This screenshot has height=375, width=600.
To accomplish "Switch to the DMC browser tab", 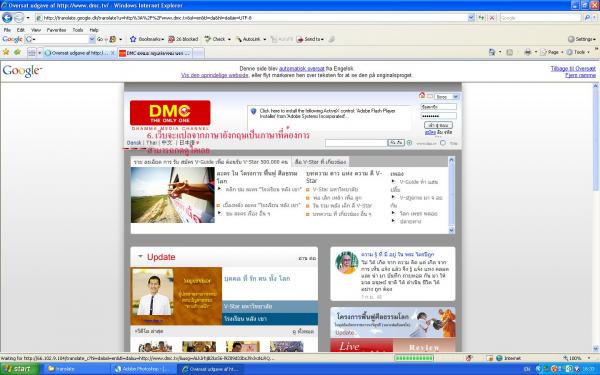I will [155, 53].
